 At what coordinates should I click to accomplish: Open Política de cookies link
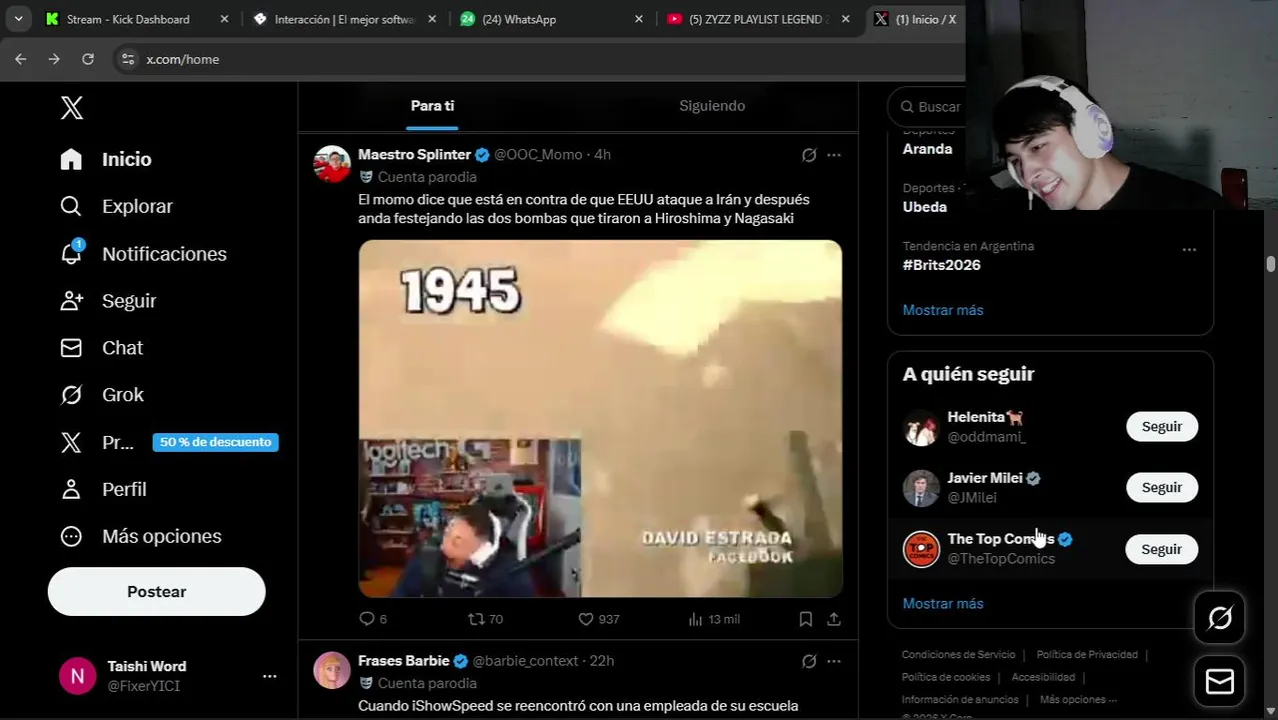coord(946,677)
